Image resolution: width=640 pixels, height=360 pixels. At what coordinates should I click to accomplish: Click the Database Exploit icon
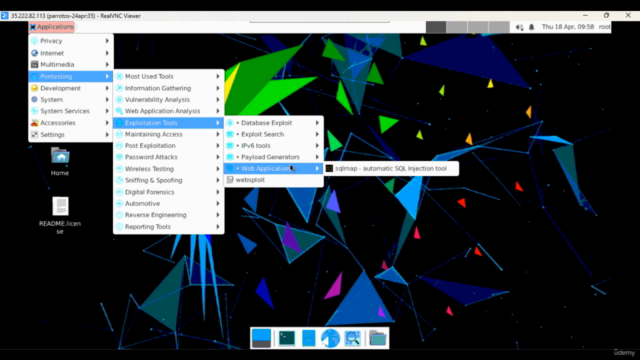click(230, 123)
